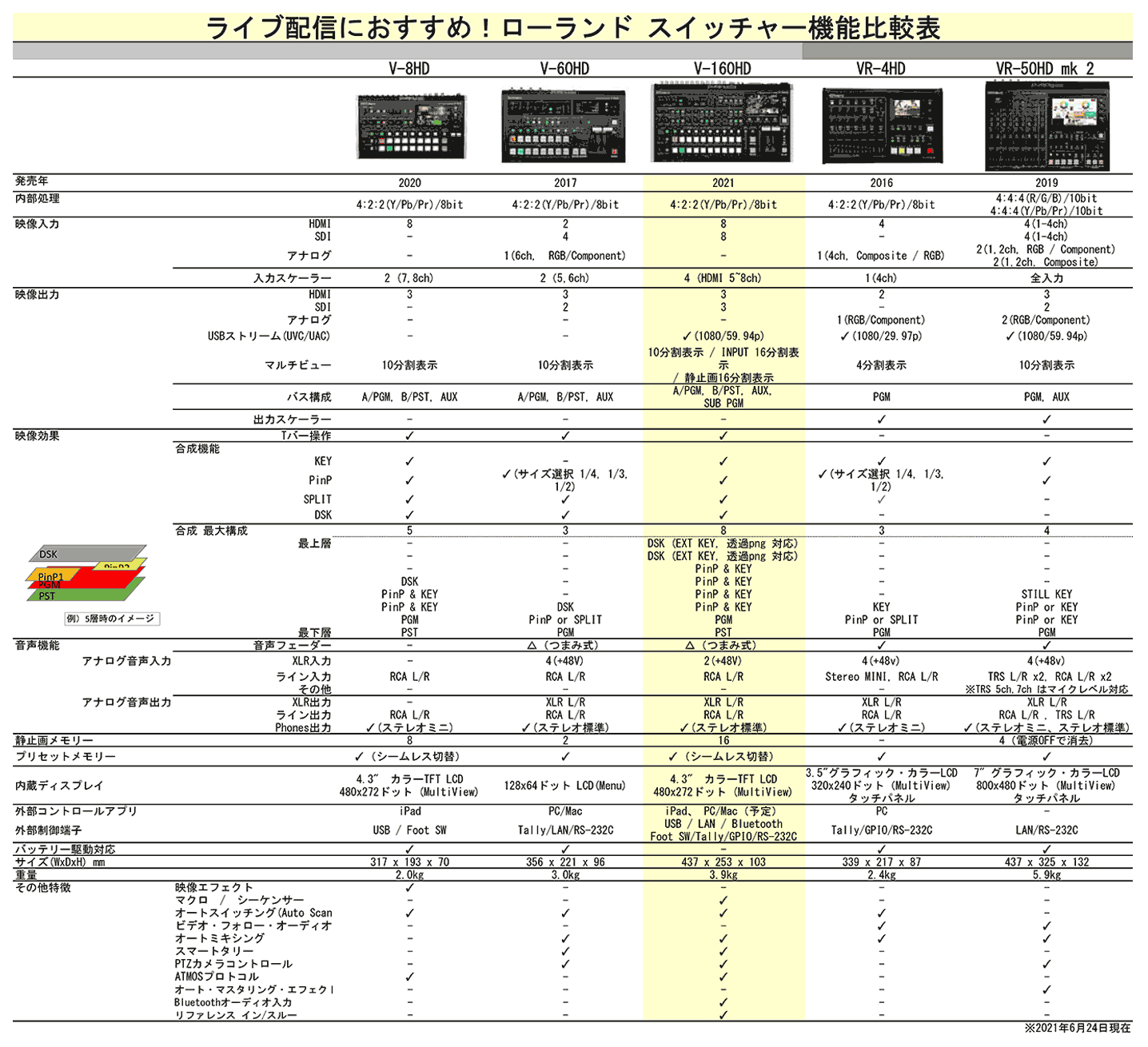This screenshot has width=1148, height=1047.
Task: Click the 静止画メモリー row label
Action: click(54, 741)
